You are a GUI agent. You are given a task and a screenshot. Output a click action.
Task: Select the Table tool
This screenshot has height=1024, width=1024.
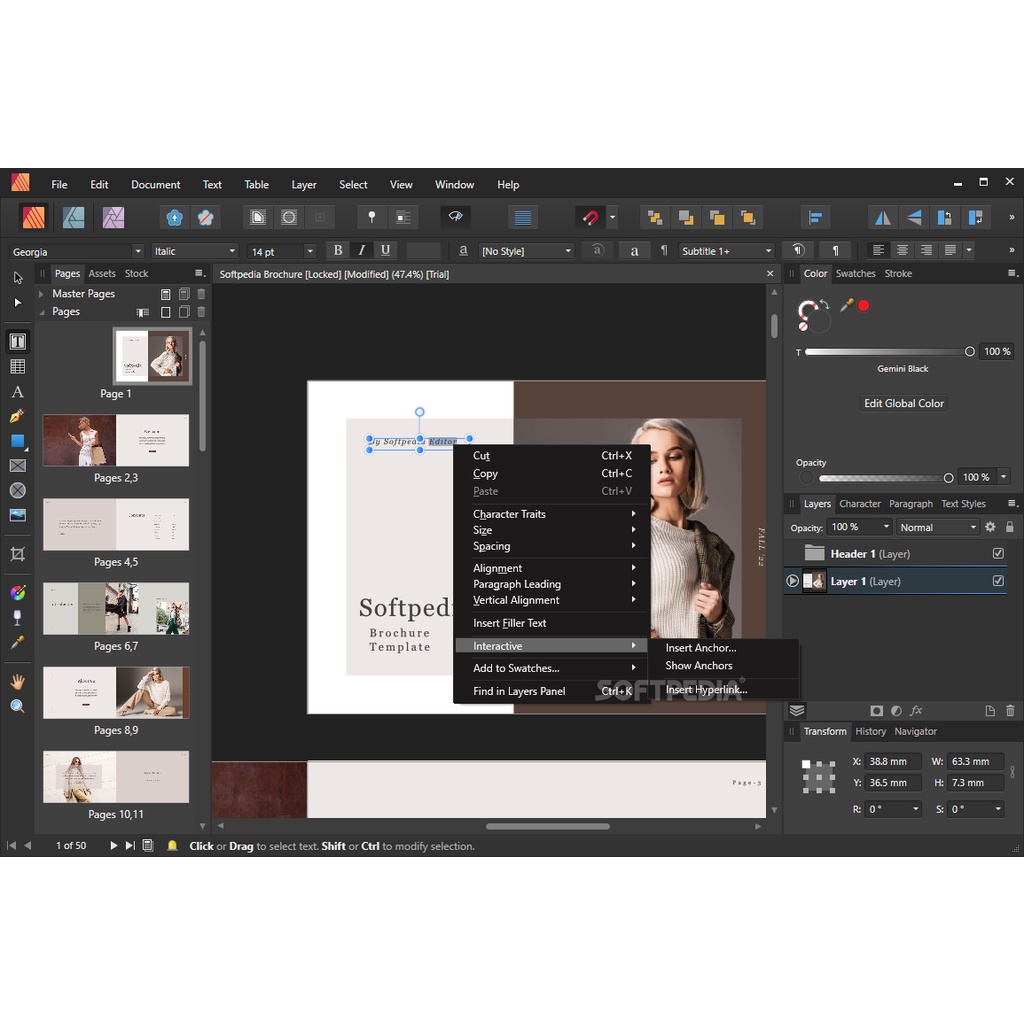tap(18, 366)
